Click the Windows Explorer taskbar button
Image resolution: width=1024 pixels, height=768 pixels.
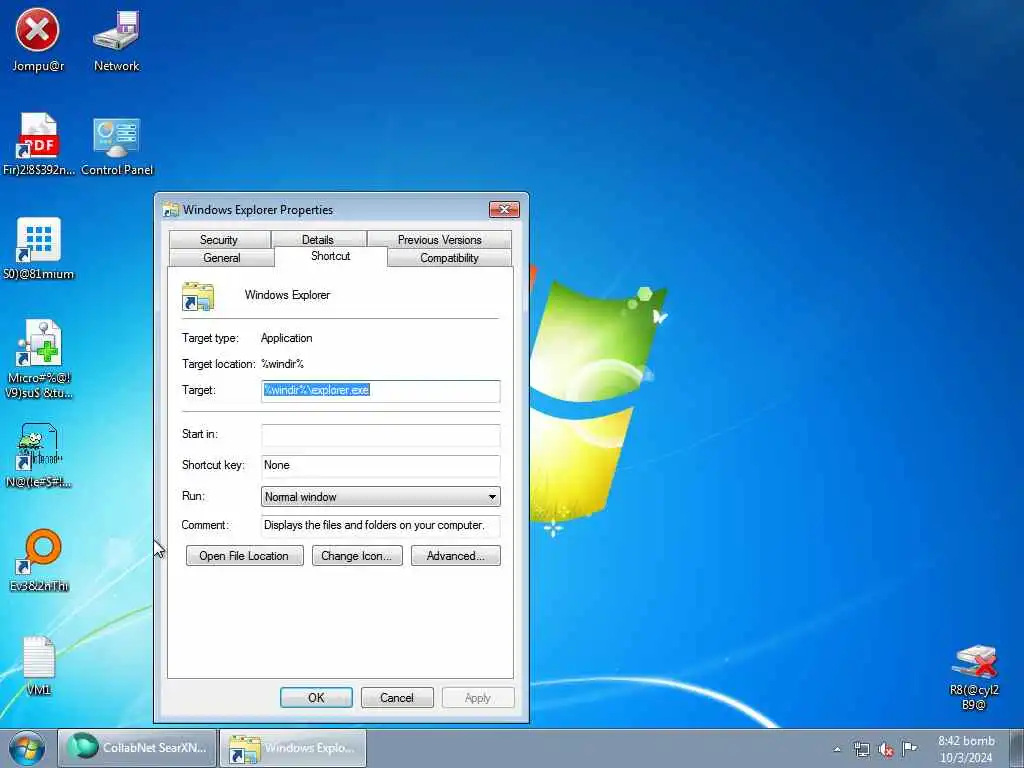pos(293,748)
